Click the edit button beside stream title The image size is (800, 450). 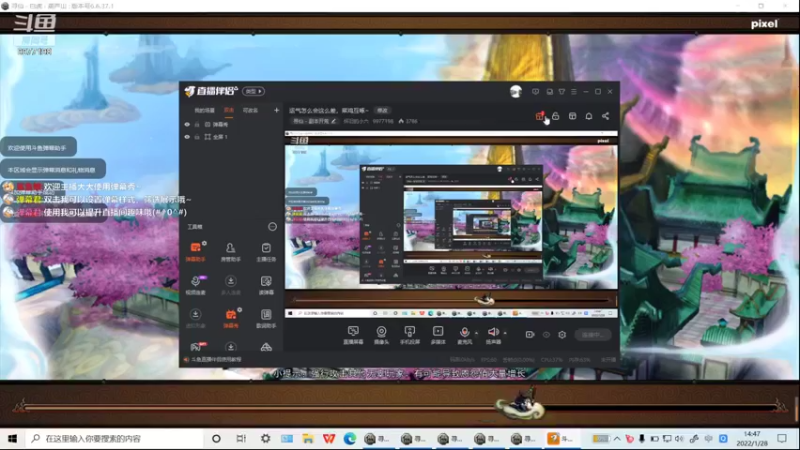[382, 110]
